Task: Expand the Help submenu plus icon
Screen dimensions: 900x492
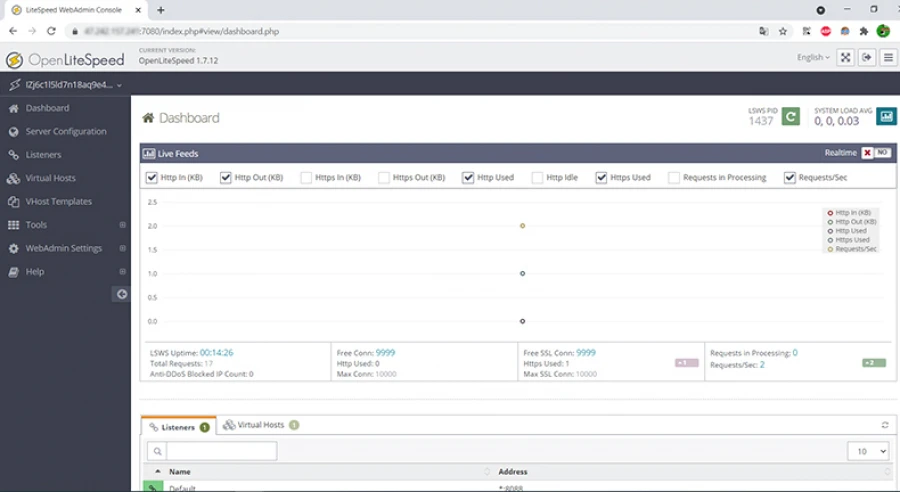Action: pos(122,272)
